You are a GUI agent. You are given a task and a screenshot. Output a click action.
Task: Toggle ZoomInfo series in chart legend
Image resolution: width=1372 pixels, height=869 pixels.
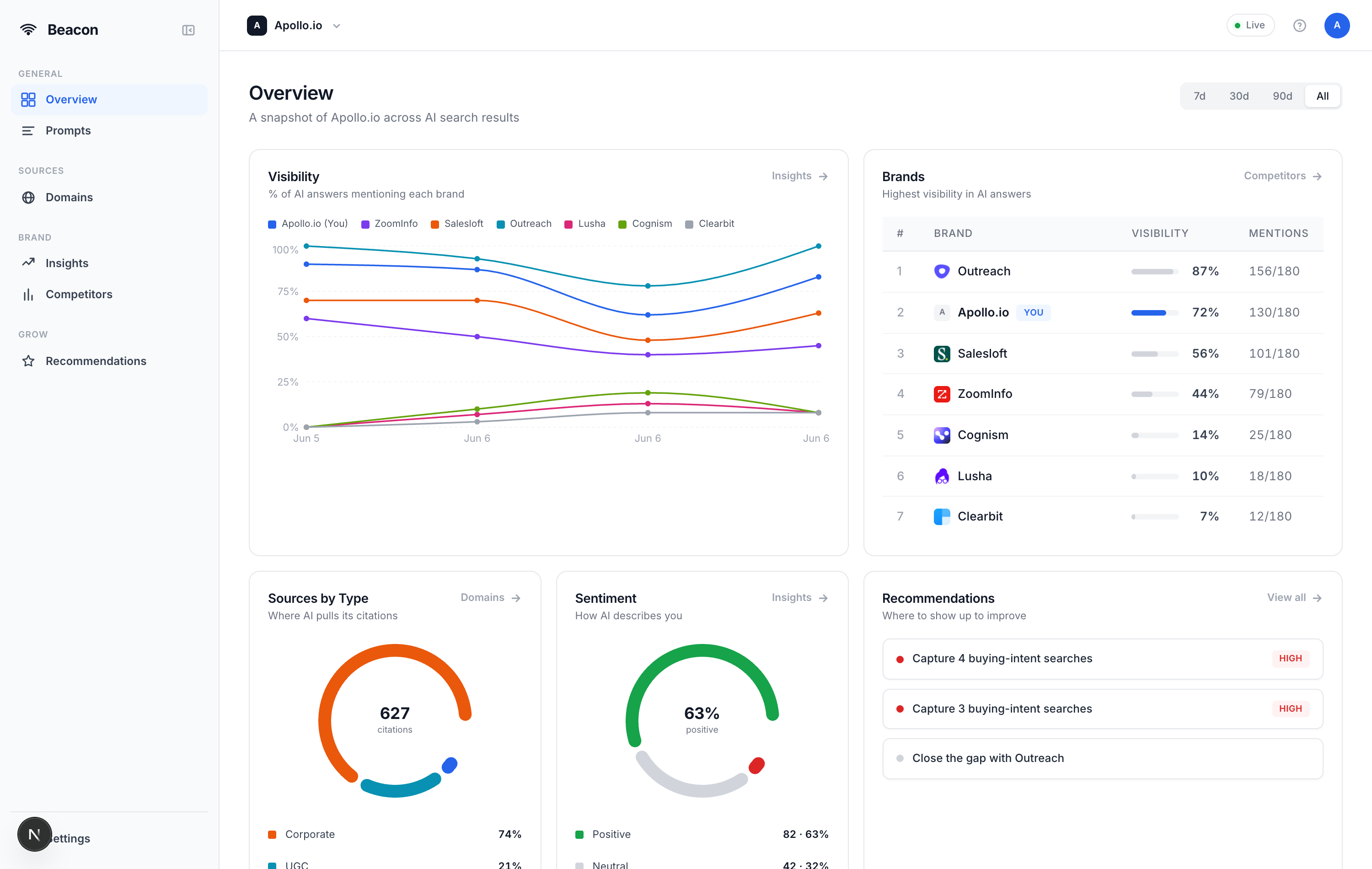[x=389, y=224]
